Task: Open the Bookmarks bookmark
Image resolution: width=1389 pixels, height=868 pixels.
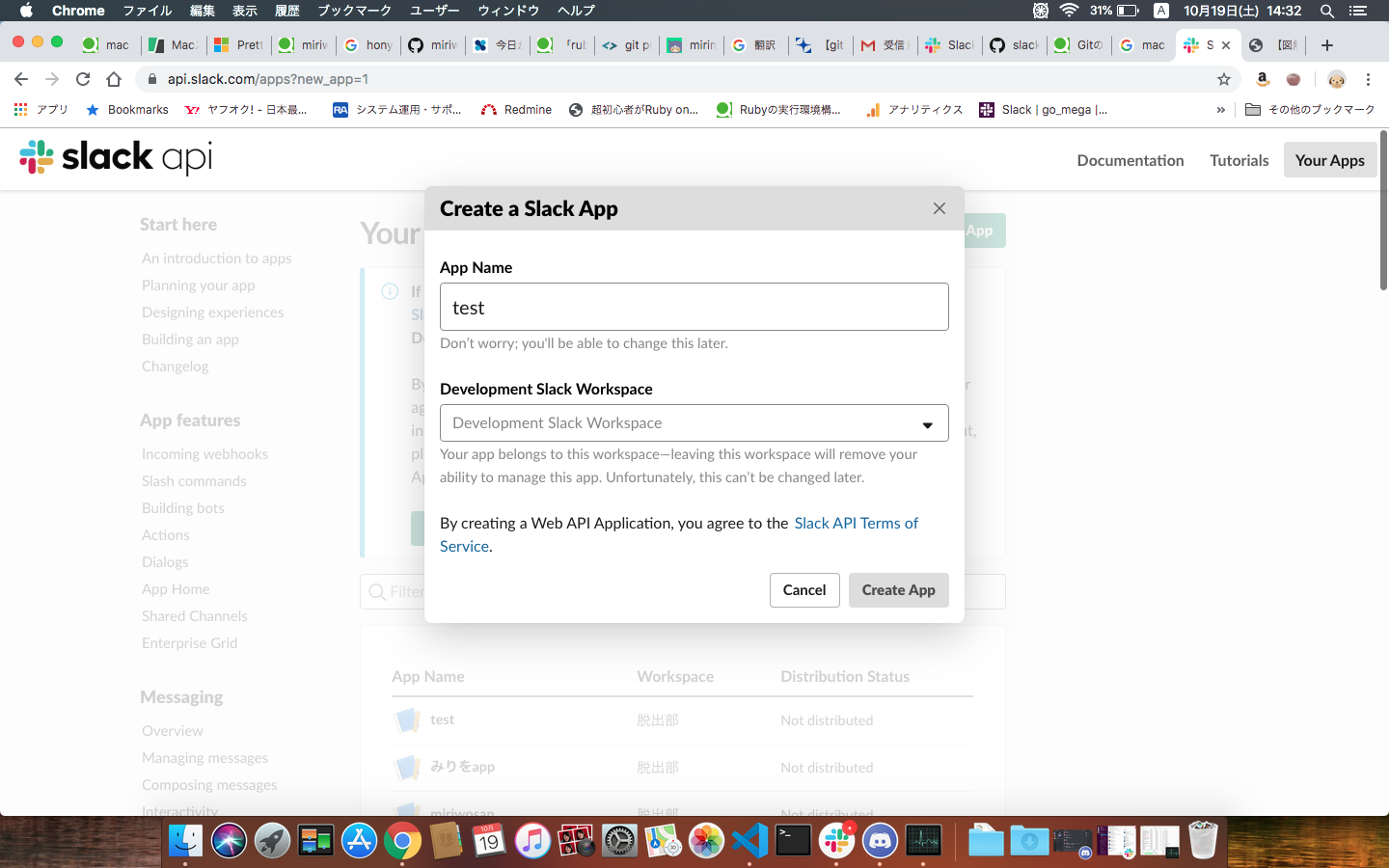Action: (127, 110)
